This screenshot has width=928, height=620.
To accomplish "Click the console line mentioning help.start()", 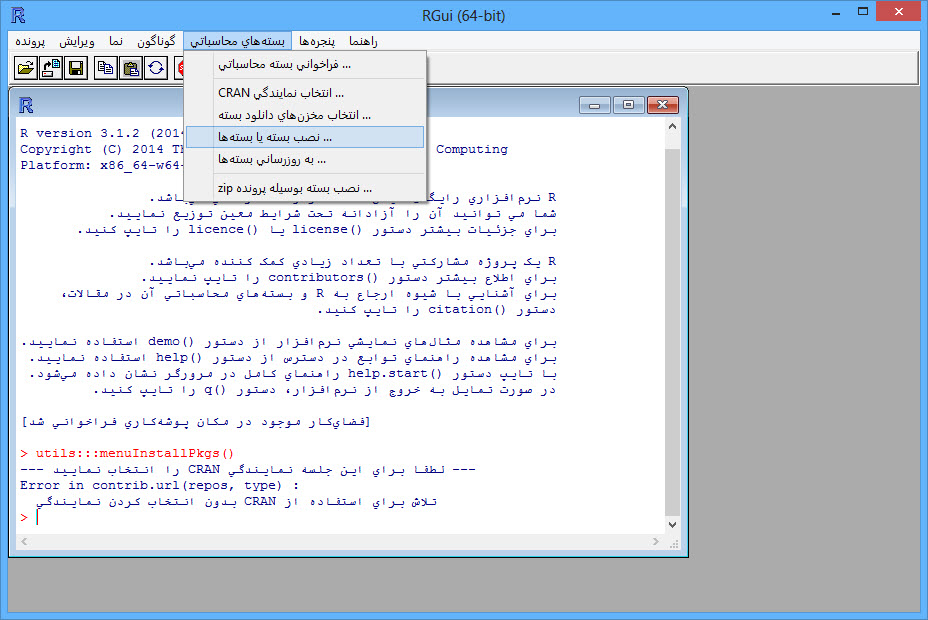I will coord(292,374).
